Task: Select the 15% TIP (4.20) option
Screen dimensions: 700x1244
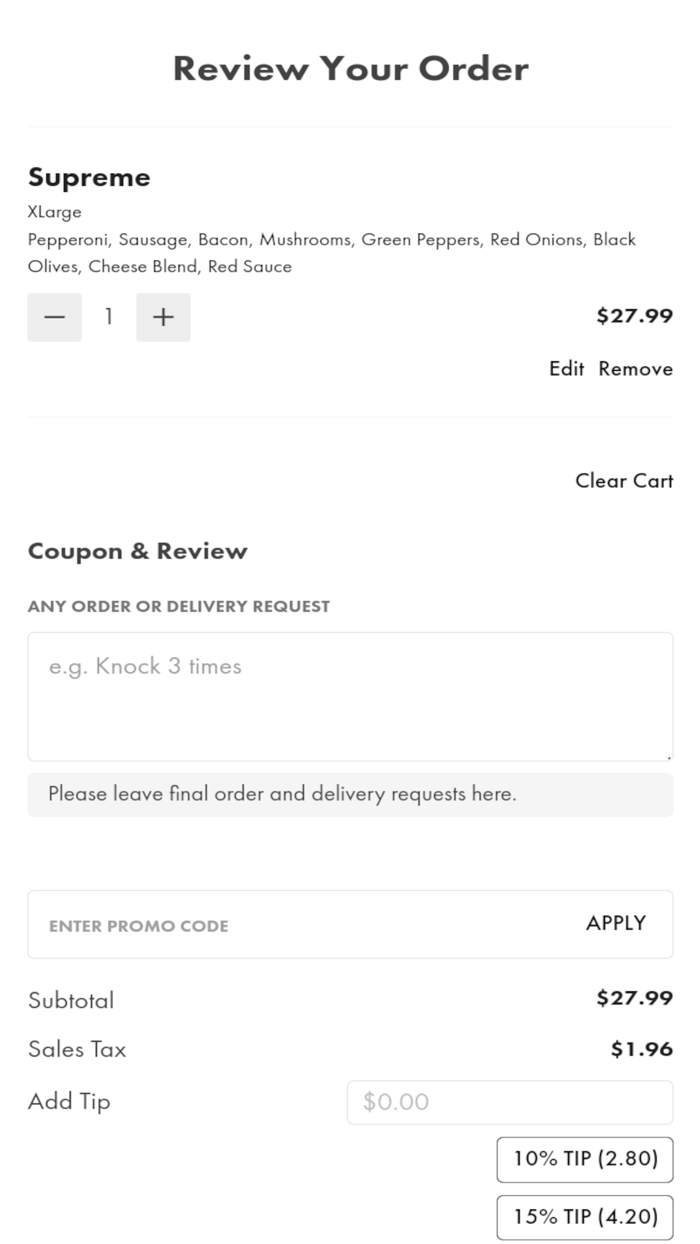Action: 584,1217
